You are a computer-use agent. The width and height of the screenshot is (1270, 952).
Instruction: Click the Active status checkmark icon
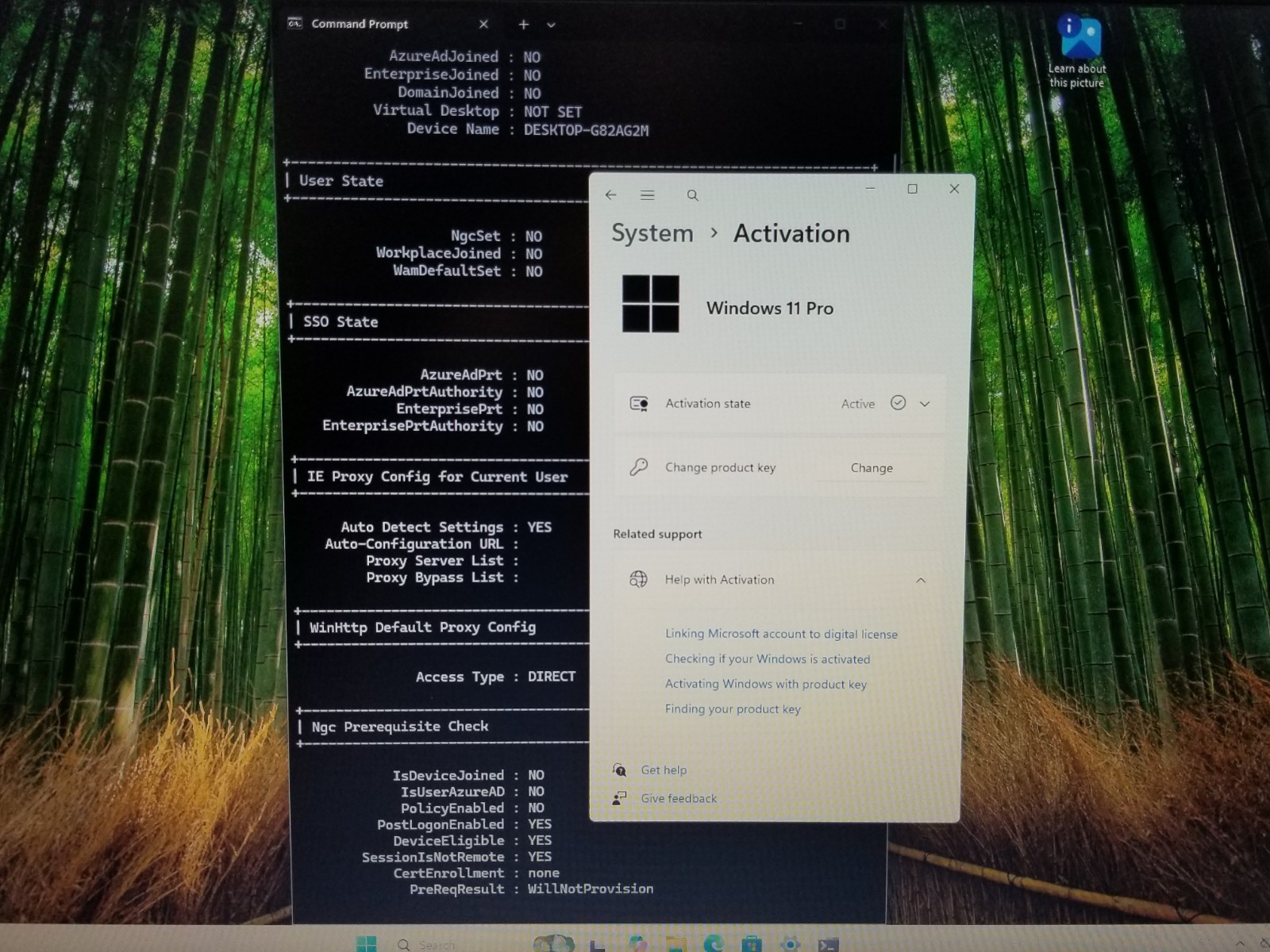(x=898, y=403)
